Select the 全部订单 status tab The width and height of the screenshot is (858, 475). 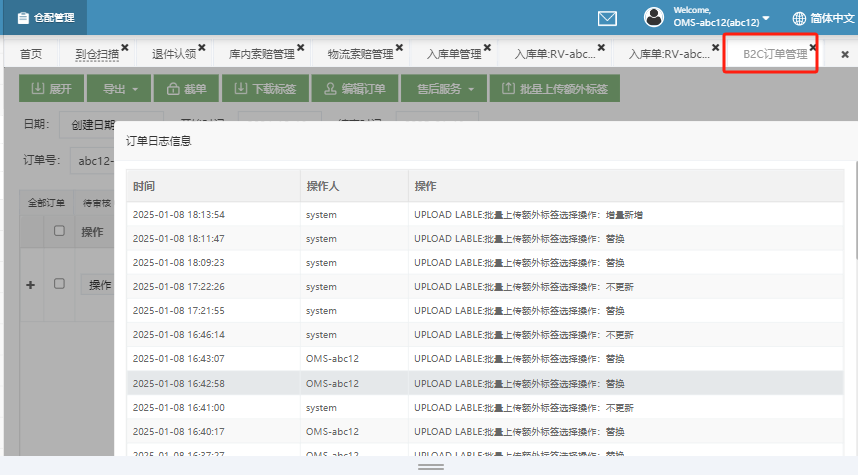click(47, 203)
